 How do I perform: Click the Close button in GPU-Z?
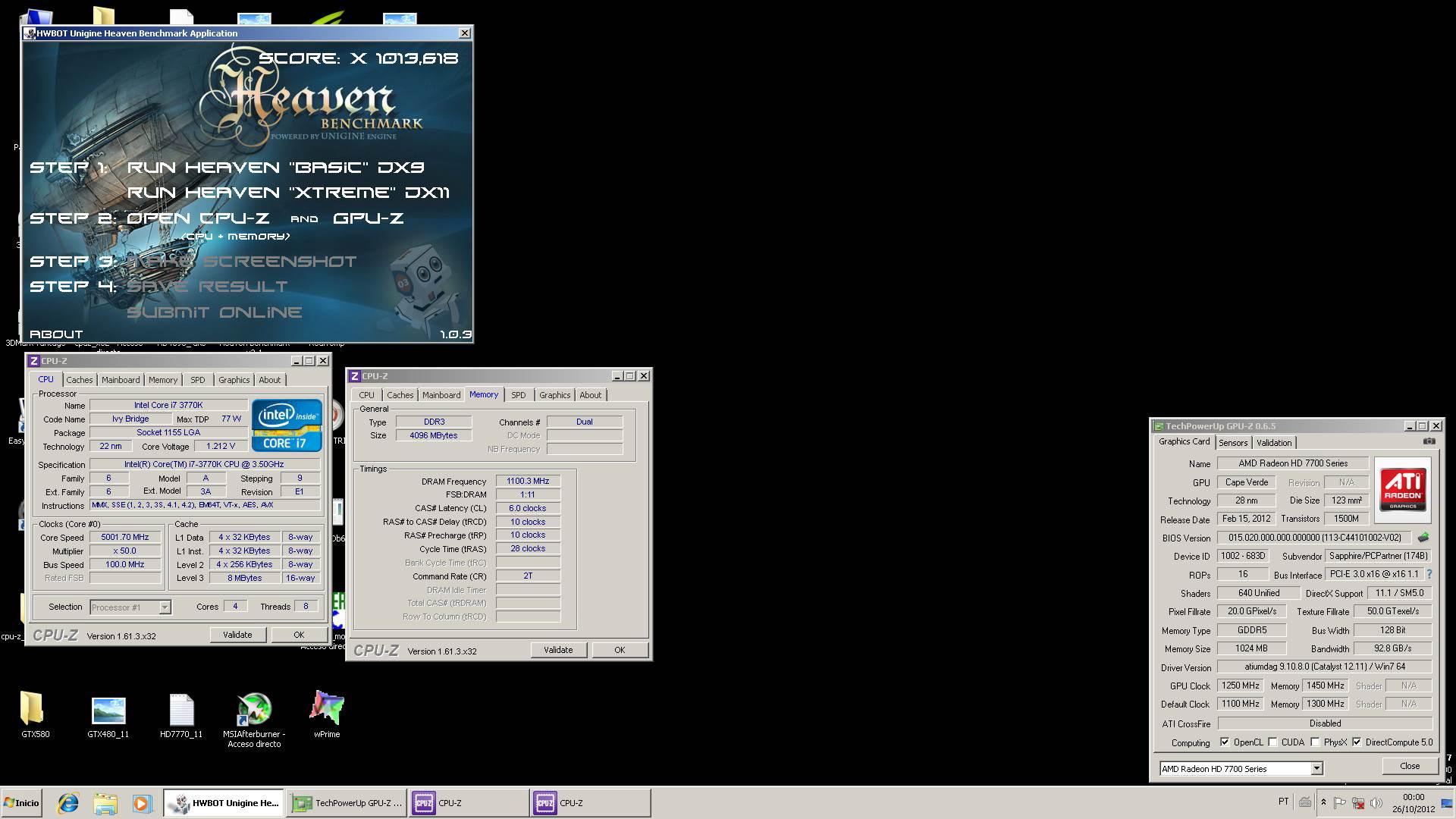(1410, 766)
